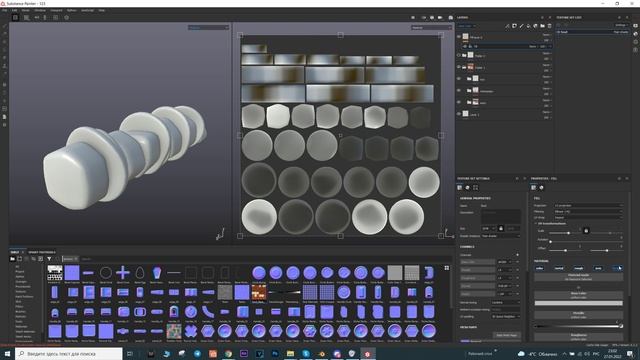This screenshot has height=360, width=640.
Task: Open Projection dropdown in Fill properties
Action: click(x=589, y=206)
